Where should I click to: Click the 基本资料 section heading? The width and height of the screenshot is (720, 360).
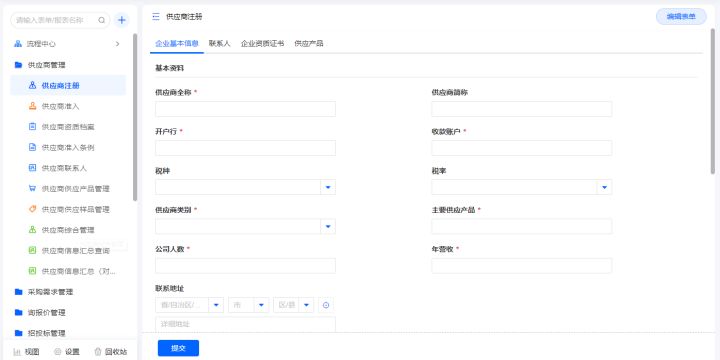click(x=169, y=68)
